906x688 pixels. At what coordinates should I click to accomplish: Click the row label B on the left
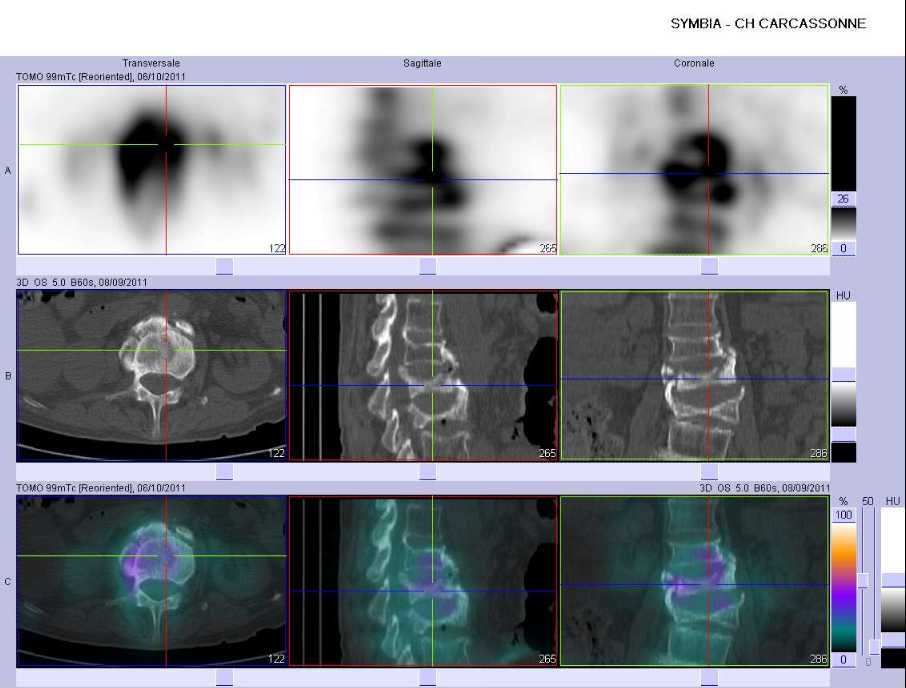(x=8, y=375)
